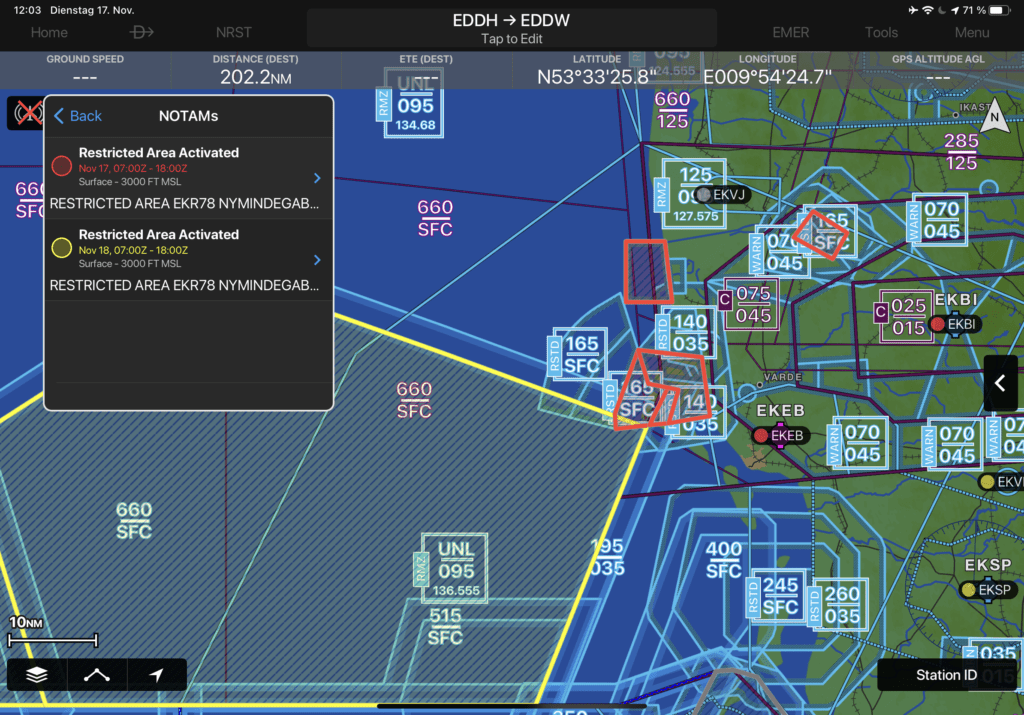Select RSTD 260/035 airspace label
Viewport: 1024px width, 715px height.
click(x=838, y=604)
